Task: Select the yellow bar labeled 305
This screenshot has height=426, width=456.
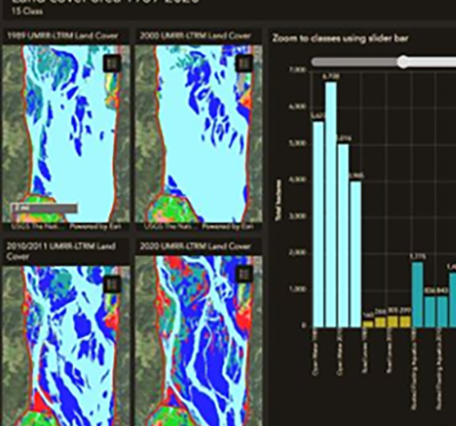Action: click(x=393, y=321)
